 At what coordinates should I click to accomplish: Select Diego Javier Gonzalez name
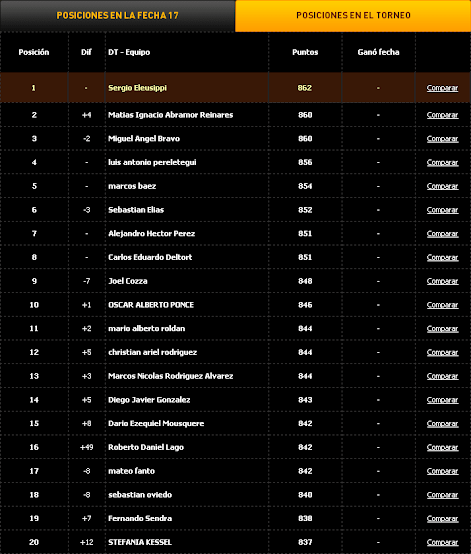point(149,400)
